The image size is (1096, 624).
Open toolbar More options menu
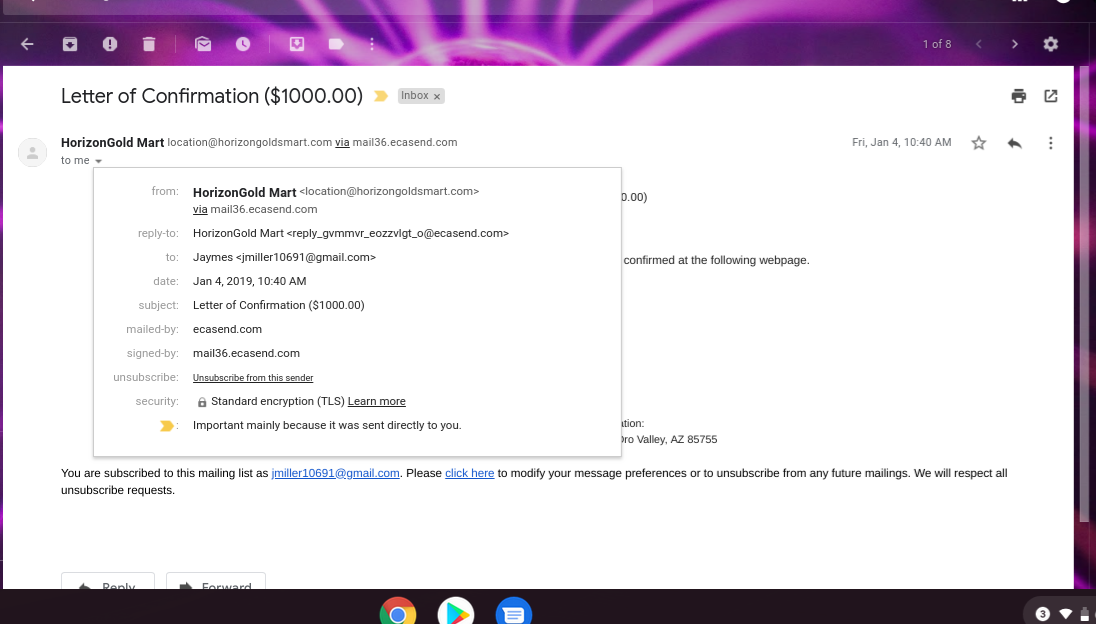click(x=372, y=44)
